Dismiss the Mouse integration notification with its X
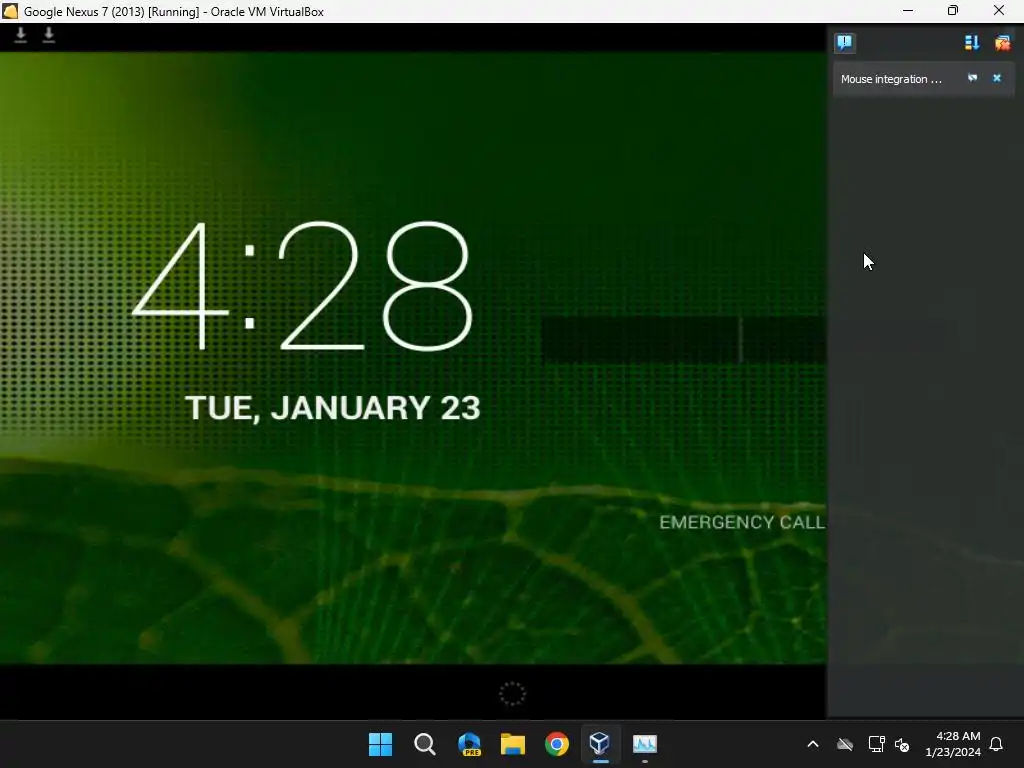 tap(997, 78)
